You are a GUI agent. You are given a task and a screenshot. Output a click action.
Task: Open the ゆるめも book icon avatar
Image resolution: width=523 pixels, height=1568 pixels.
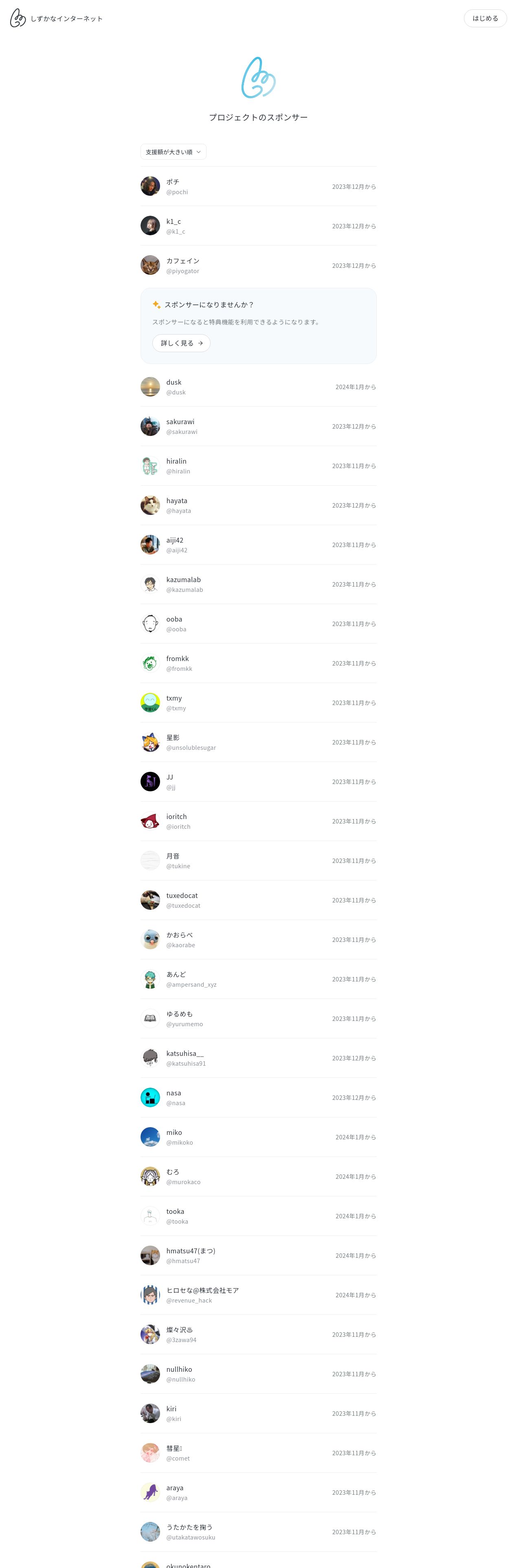tap(150, 1018)
